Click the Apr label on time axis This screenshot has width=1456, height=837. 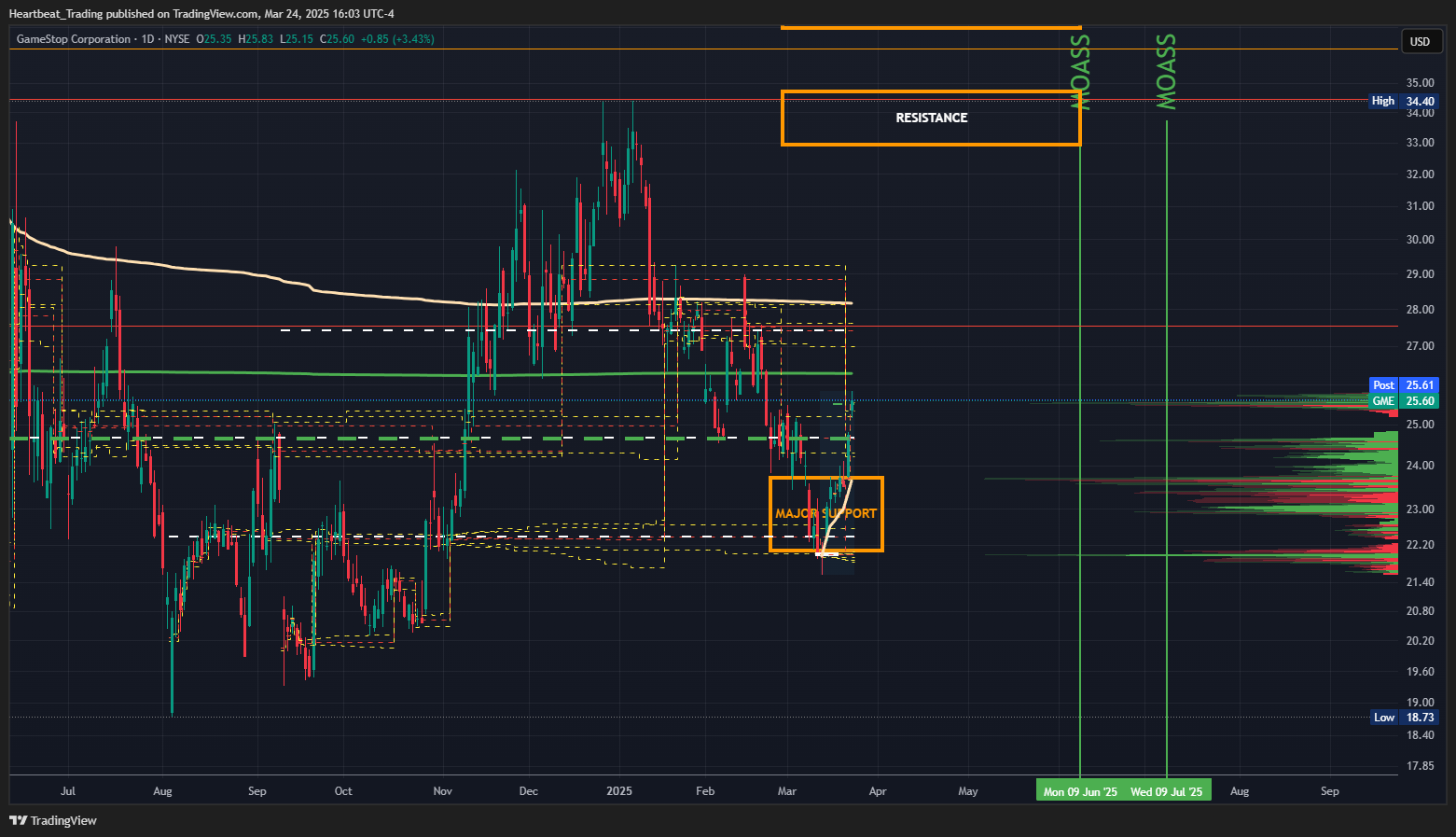pos(878,791)
